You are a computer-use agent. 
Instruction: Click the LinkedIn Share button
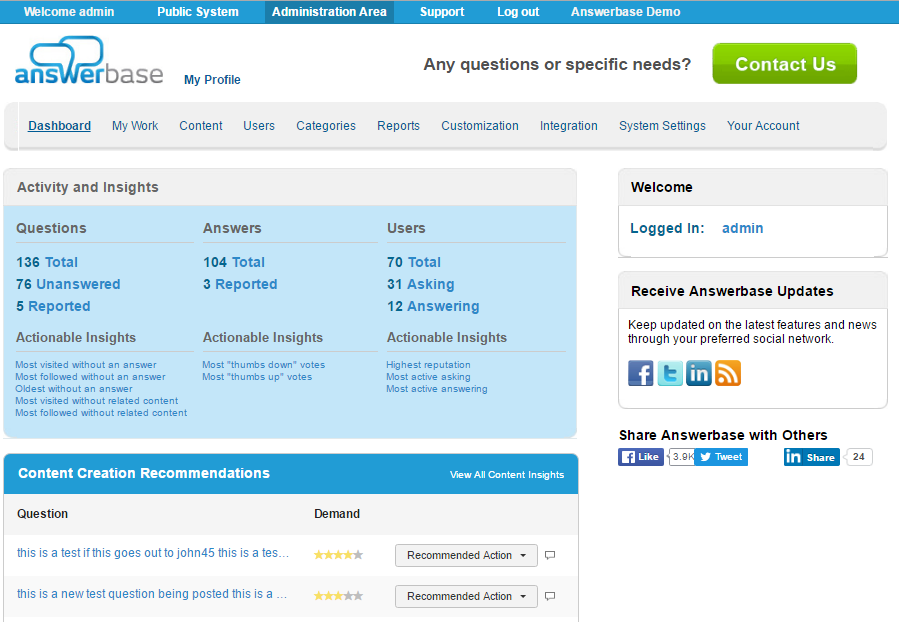click(812, 457)
